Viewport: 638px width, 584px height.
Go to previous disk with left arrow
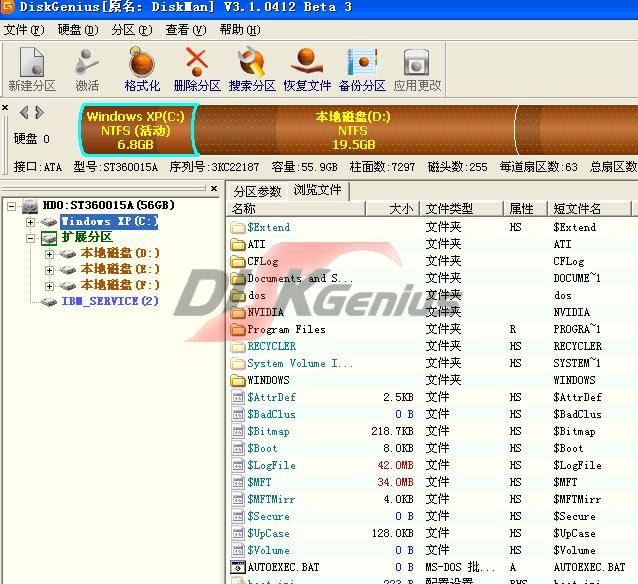(24, 112)
